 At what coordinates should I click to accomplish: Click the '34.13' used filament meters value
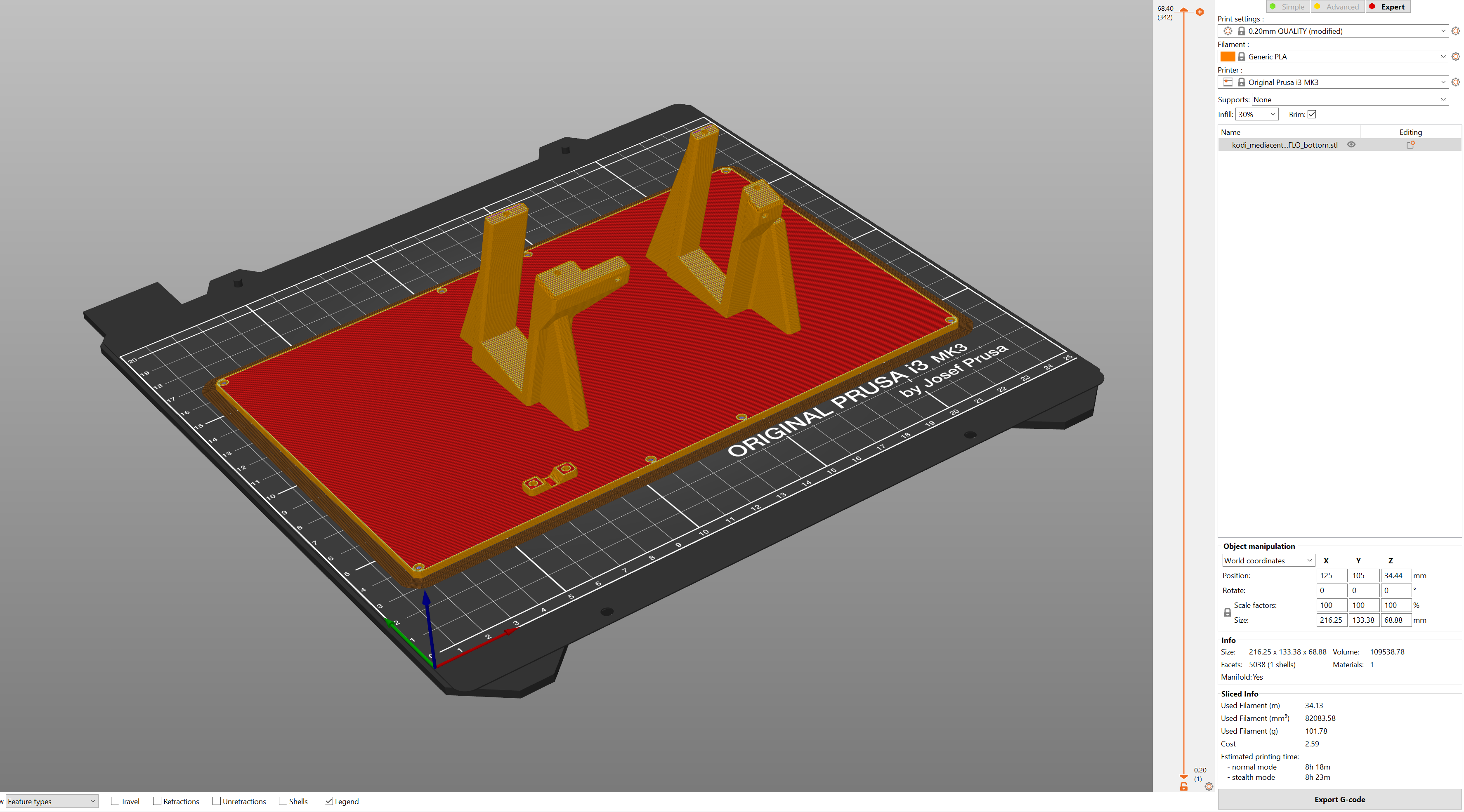1313,706
